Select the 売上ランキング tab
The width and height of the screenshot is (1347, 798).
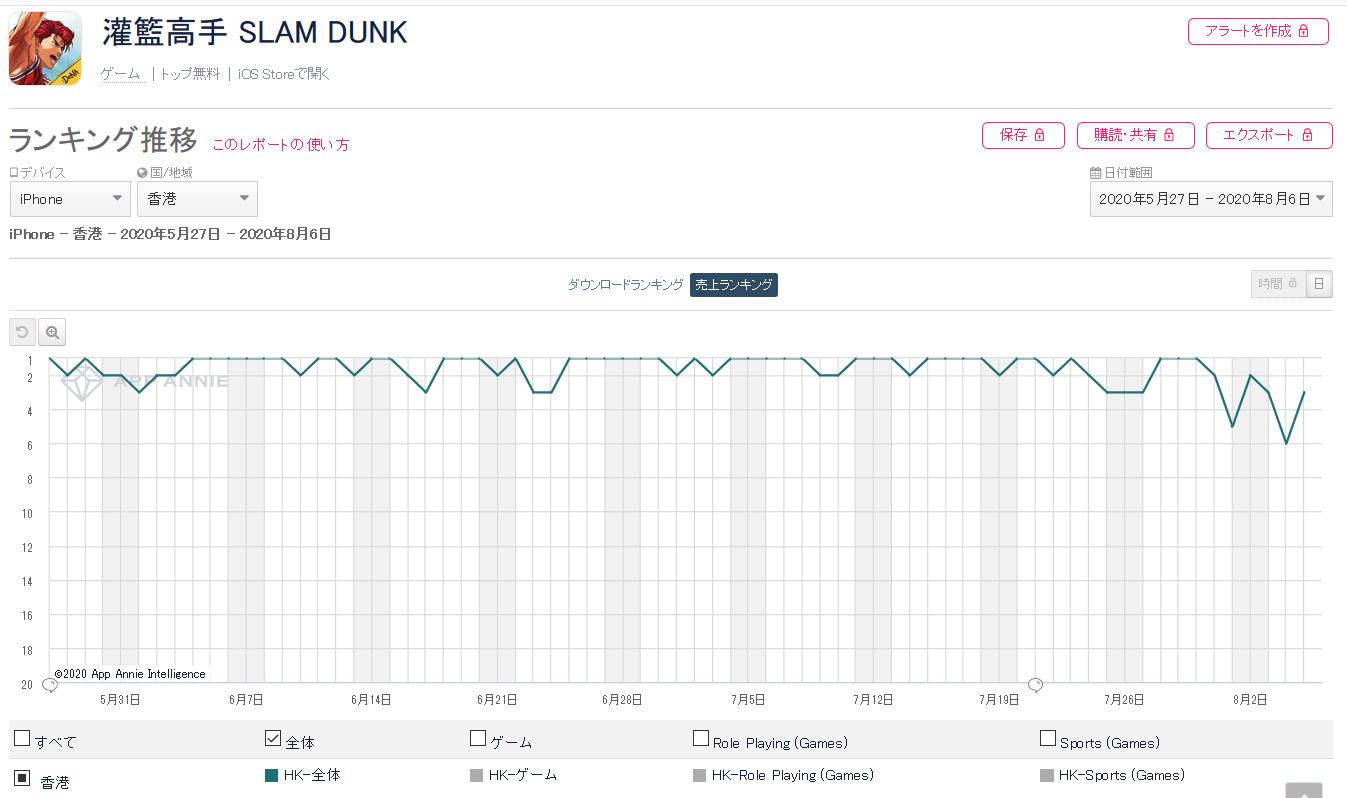[734, 285]
